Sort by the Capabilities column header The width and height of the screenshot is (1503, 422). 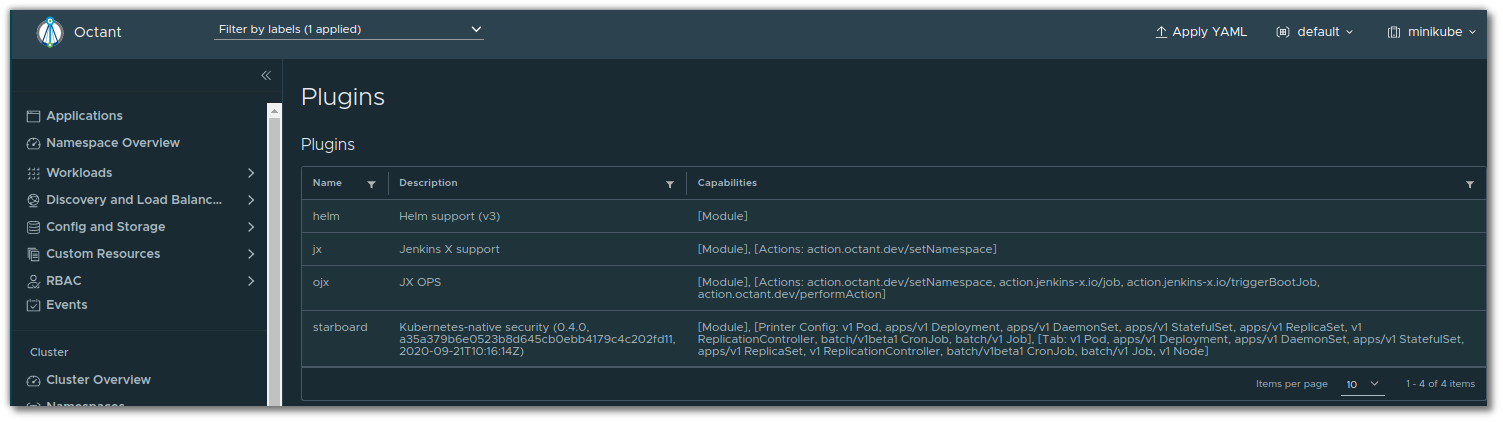(727, 183)
